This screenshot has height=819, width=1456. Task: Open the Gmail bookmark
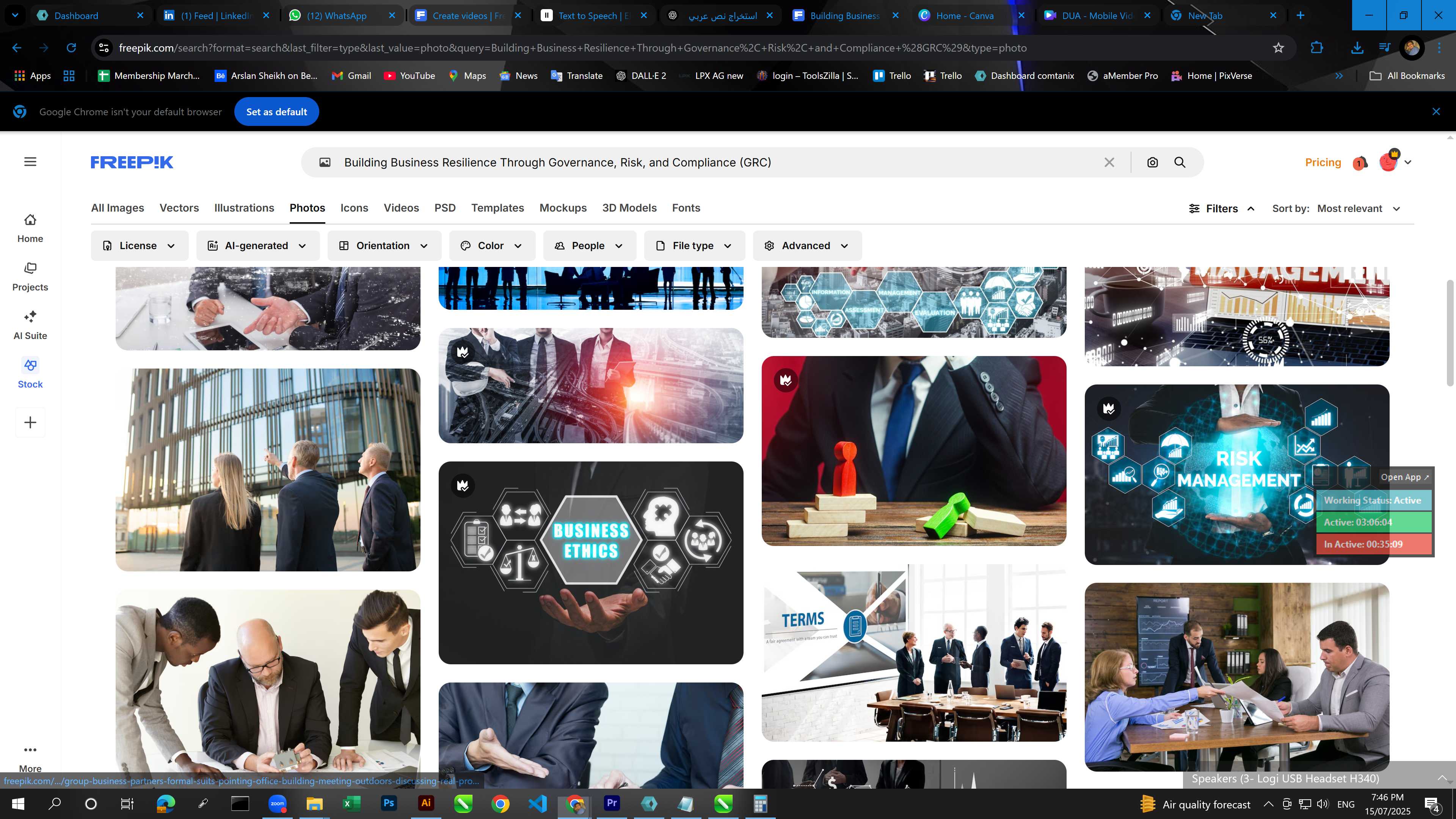pyautogui.click(x=351, y=76)
